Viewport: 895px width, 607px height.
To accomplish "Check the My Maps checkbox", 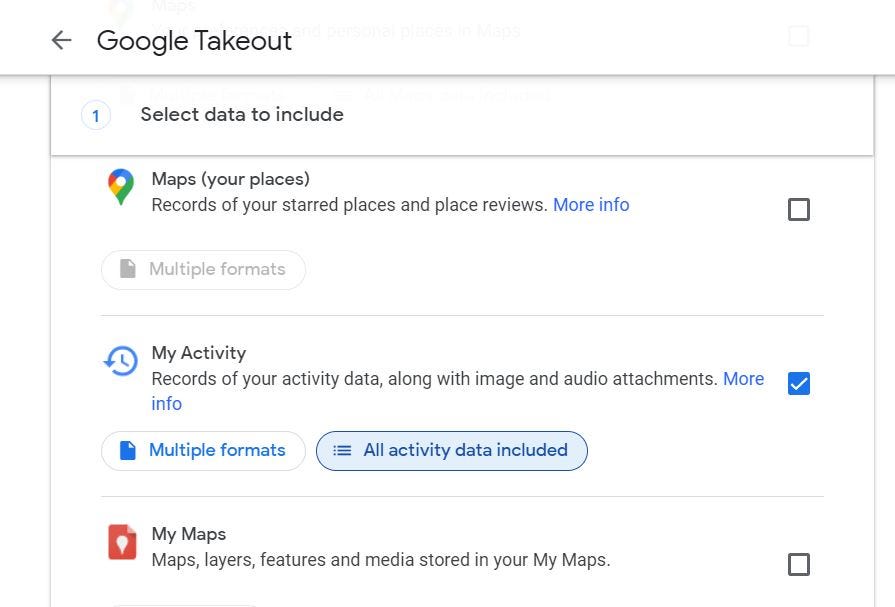I will (799, 564).
